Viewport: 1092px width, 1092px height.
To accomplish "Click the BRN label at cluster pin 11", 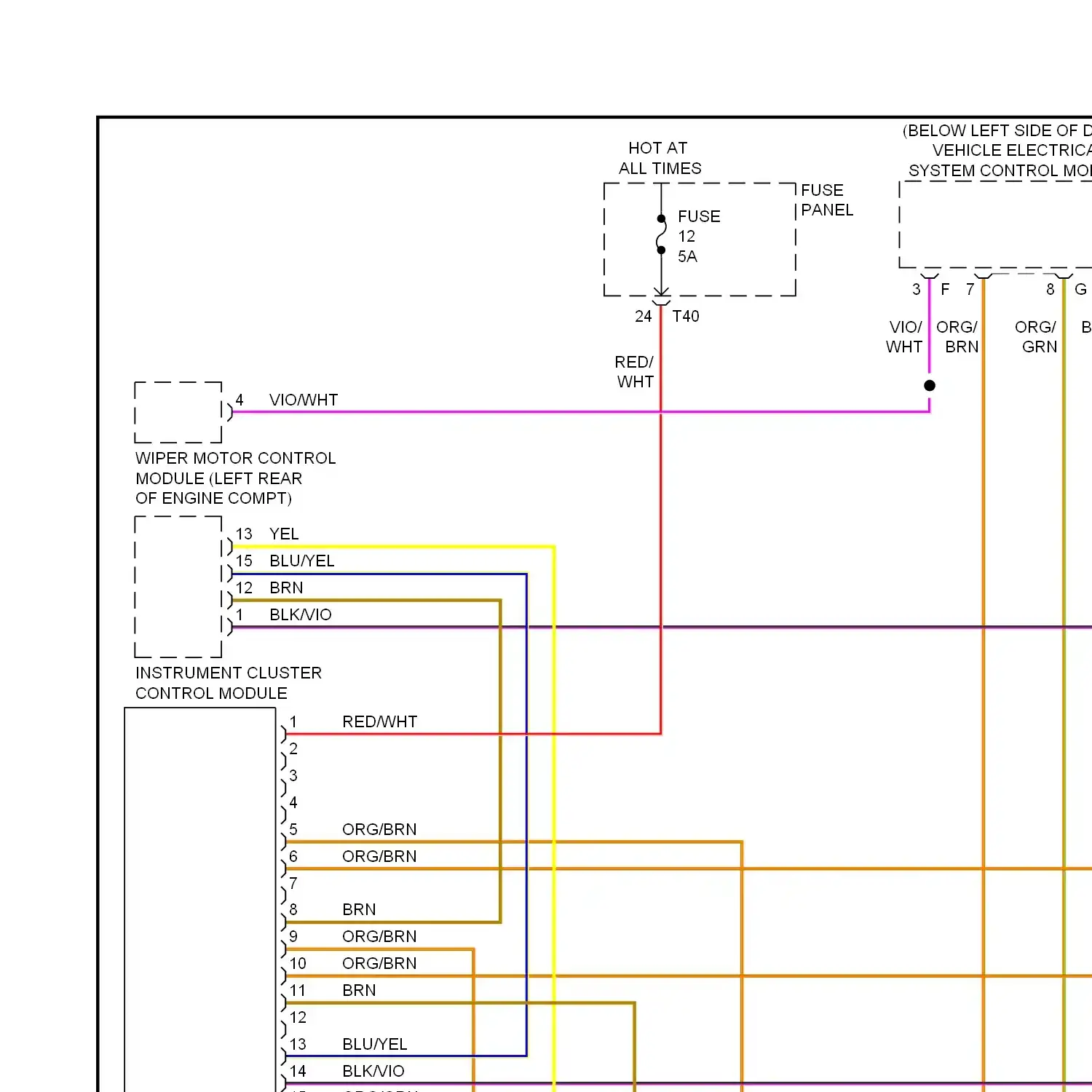I will [x=359, y=991].
